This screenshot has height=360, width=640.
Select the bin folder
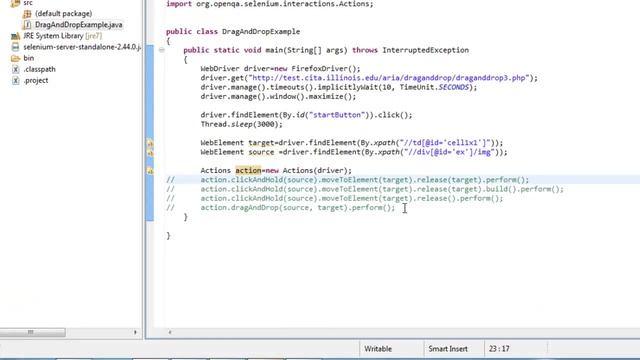(x=29, y=58)
